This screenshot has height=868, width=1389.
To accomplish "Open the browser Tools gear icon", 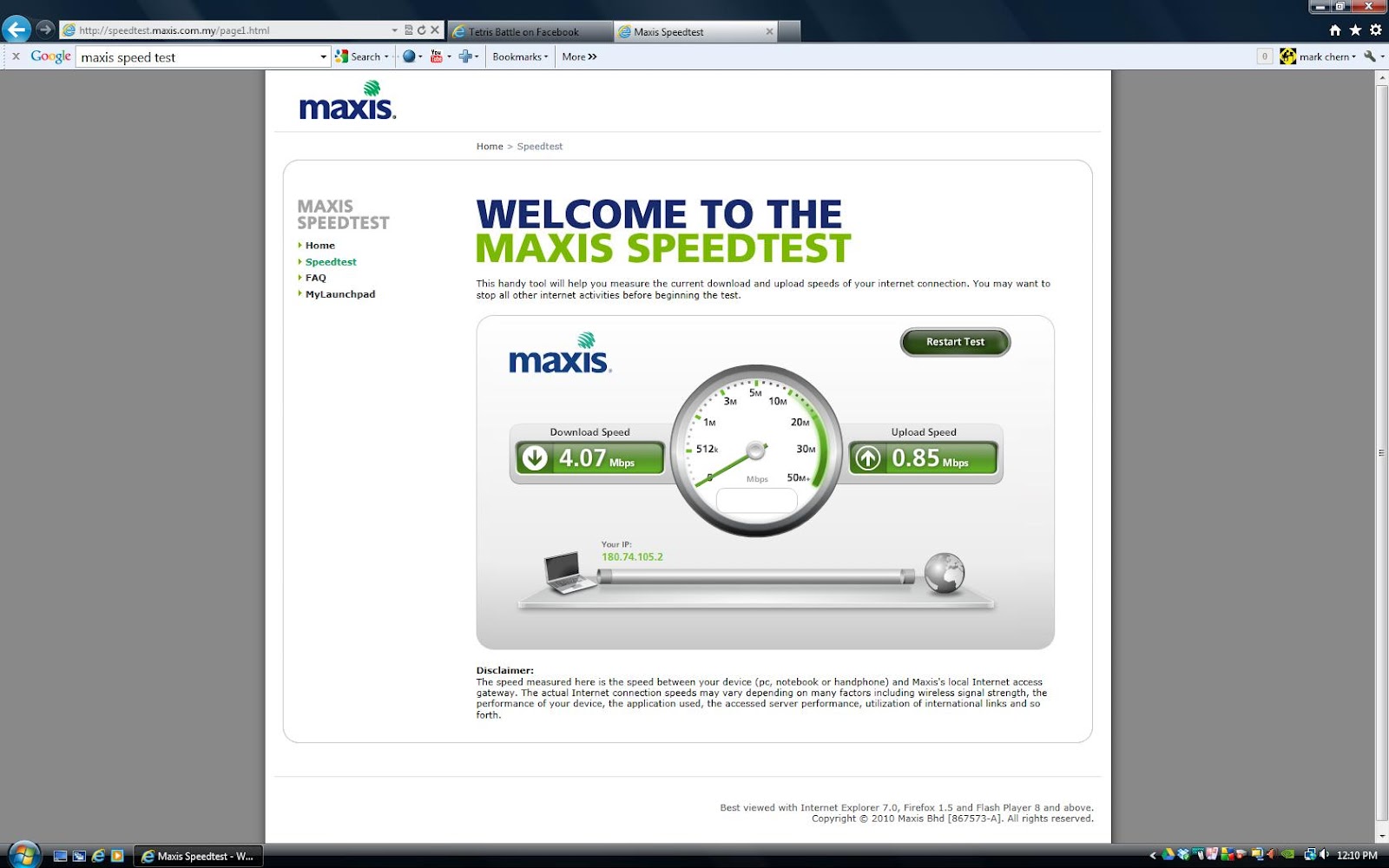I will coord(1375,30).
